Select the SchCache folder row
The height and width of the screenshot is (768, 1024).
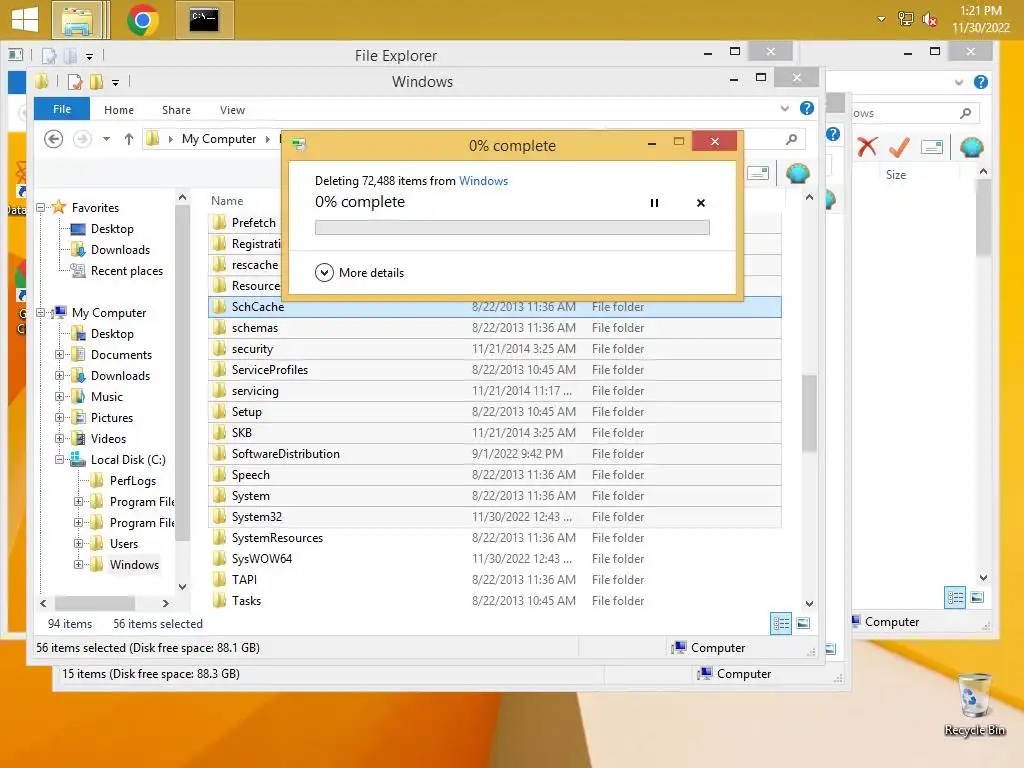494,307
